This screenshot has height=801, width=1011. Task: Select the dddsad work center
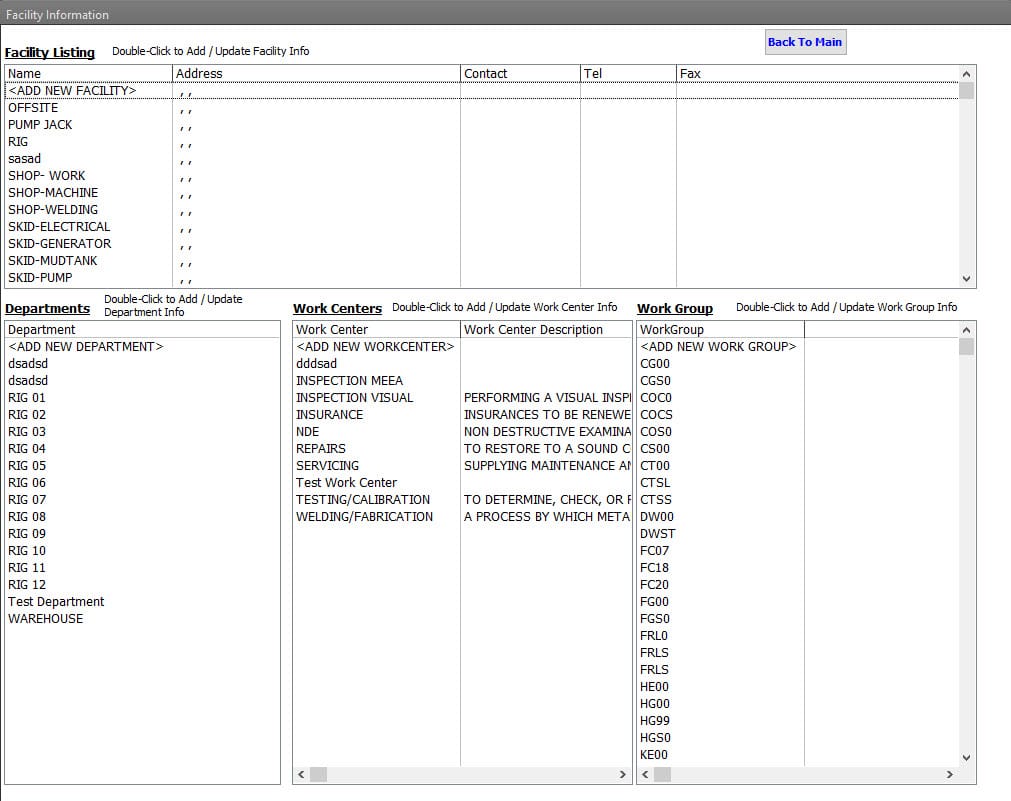coord(462,364)
